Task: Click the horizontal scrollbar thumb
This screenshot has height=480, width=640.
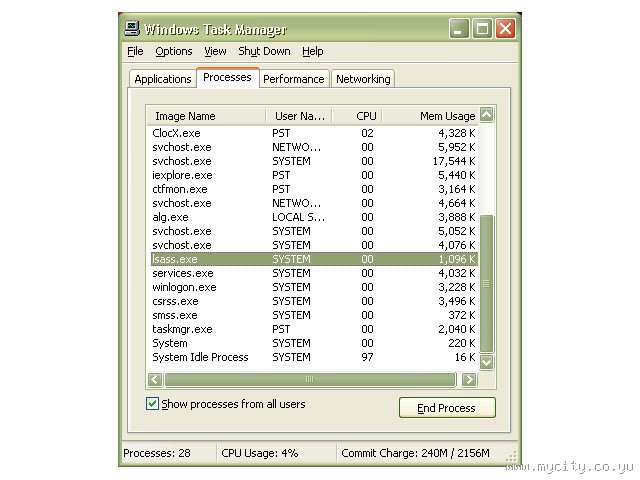Action: [310, 380]
